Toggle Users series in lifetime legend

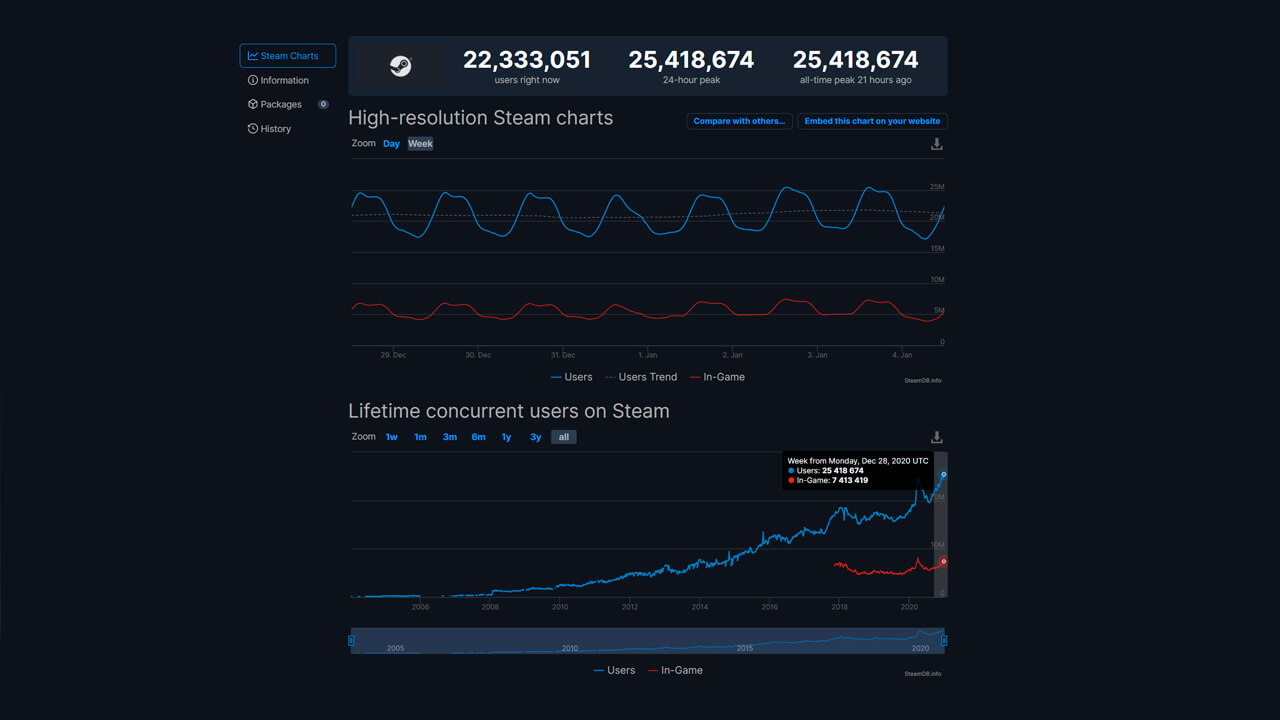[614, 670]
